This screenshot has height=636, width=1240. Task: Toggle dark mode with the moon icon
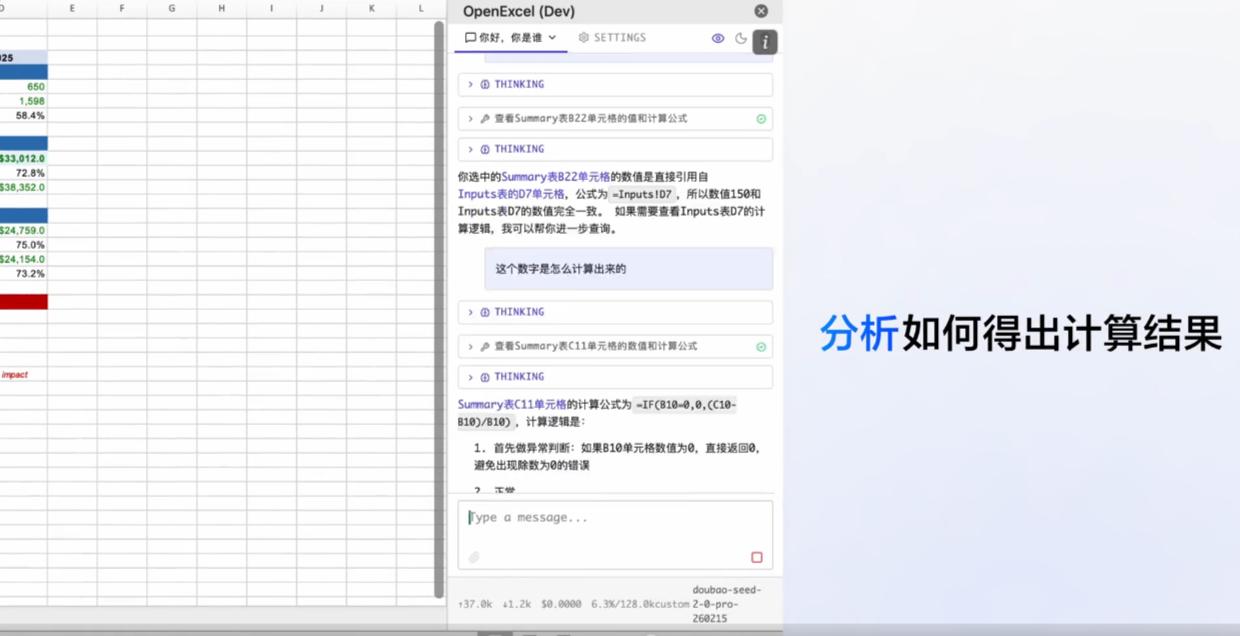pos(741,38)
